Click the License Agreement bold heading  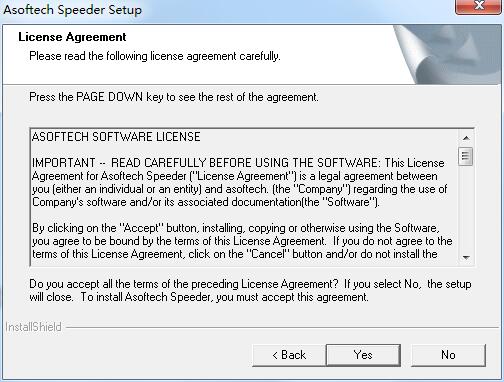72,37
